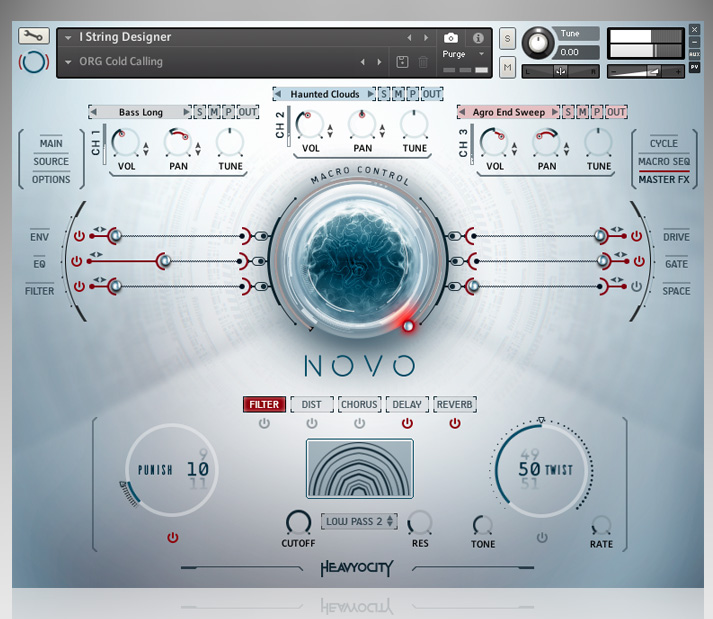Click the save preset floppy icon
The height and width of the screenshot is (619, 713).
point(402,61)
